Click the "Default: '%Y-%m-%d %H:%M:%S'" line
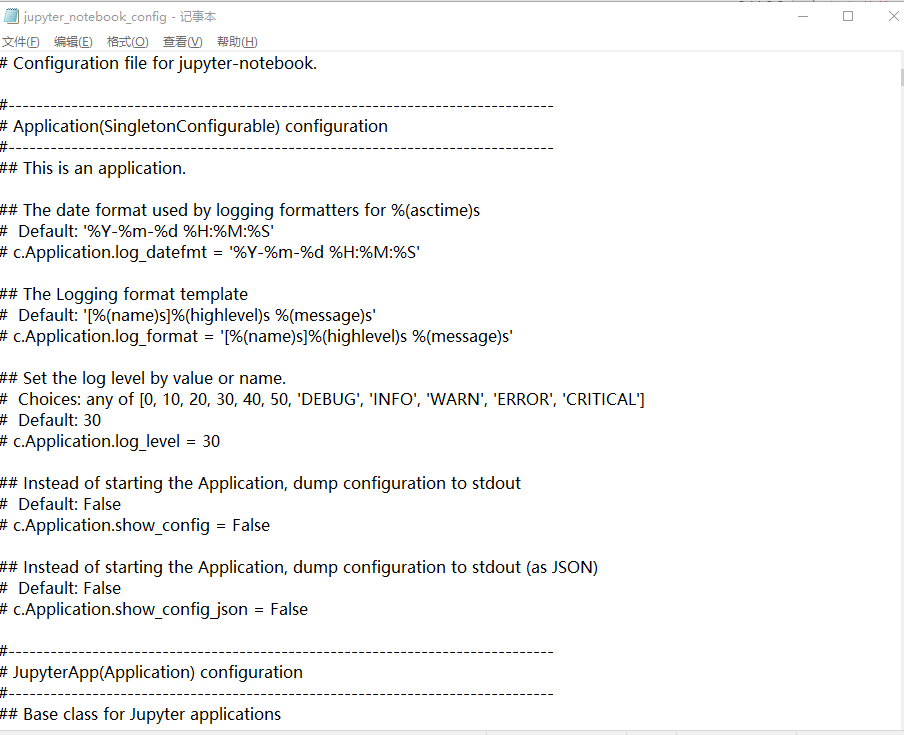Screen dimensions: 904x735 pos(137,232)
